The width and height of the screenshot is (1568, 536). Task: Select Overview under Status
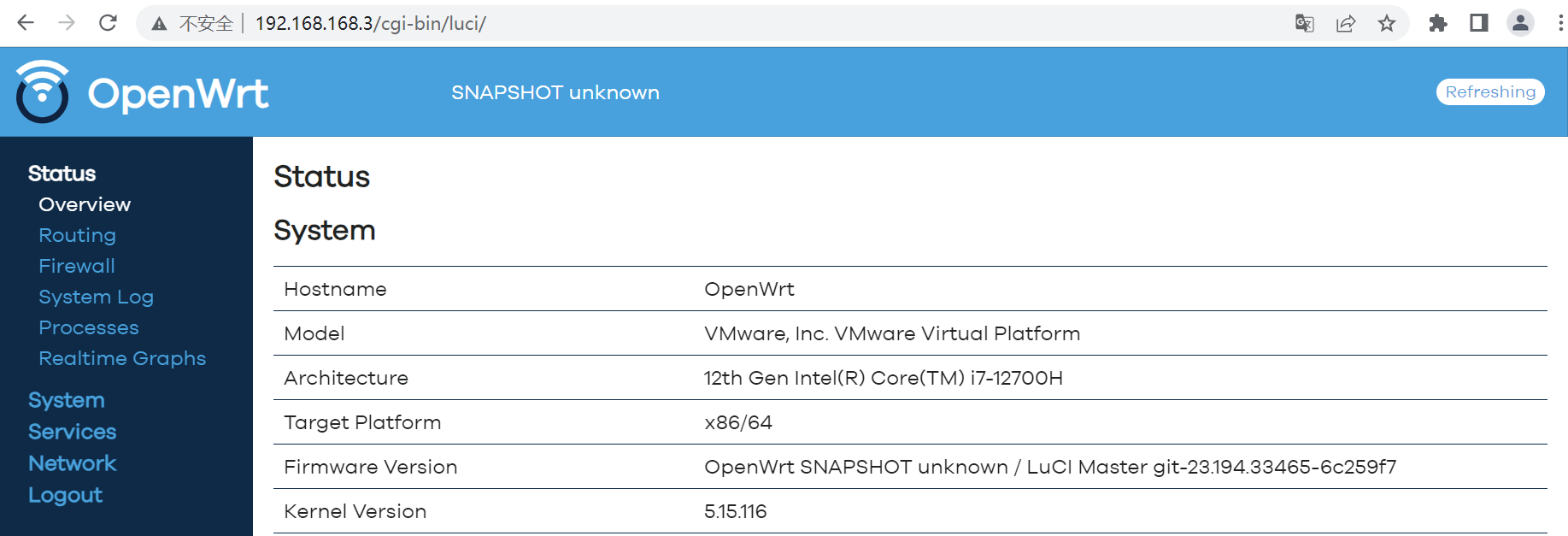click(85, 204)
